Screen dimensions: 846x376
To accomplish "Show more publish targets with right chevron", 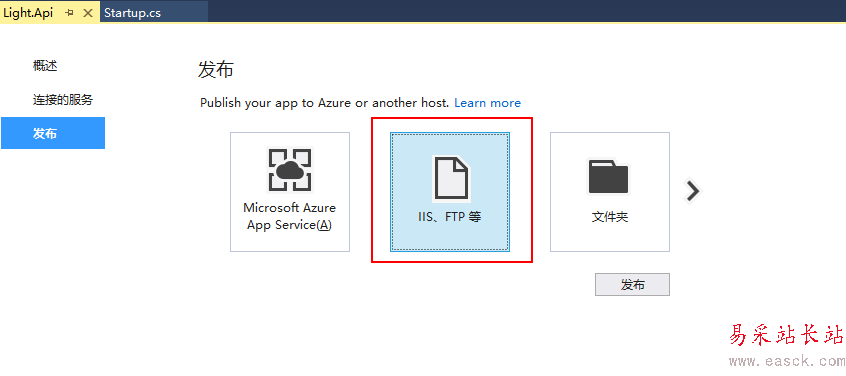I will [693, 190].
